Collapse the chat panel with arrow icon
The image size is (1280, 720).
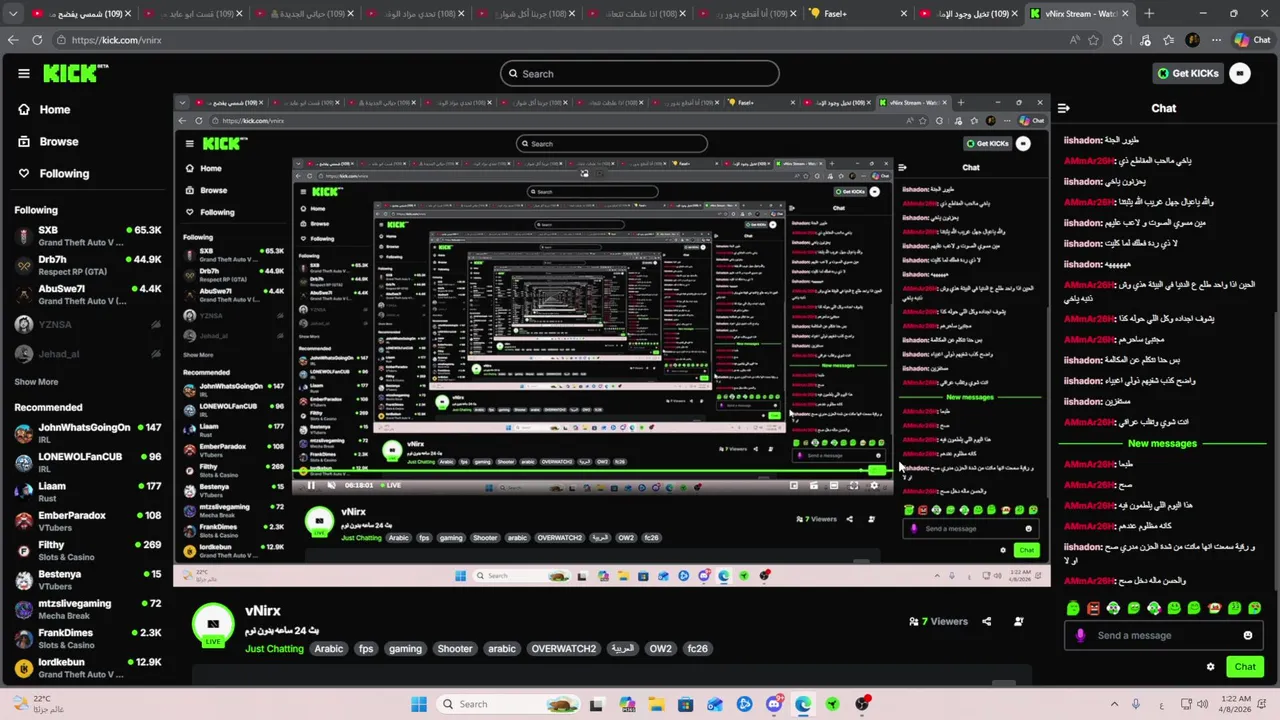1064,108
